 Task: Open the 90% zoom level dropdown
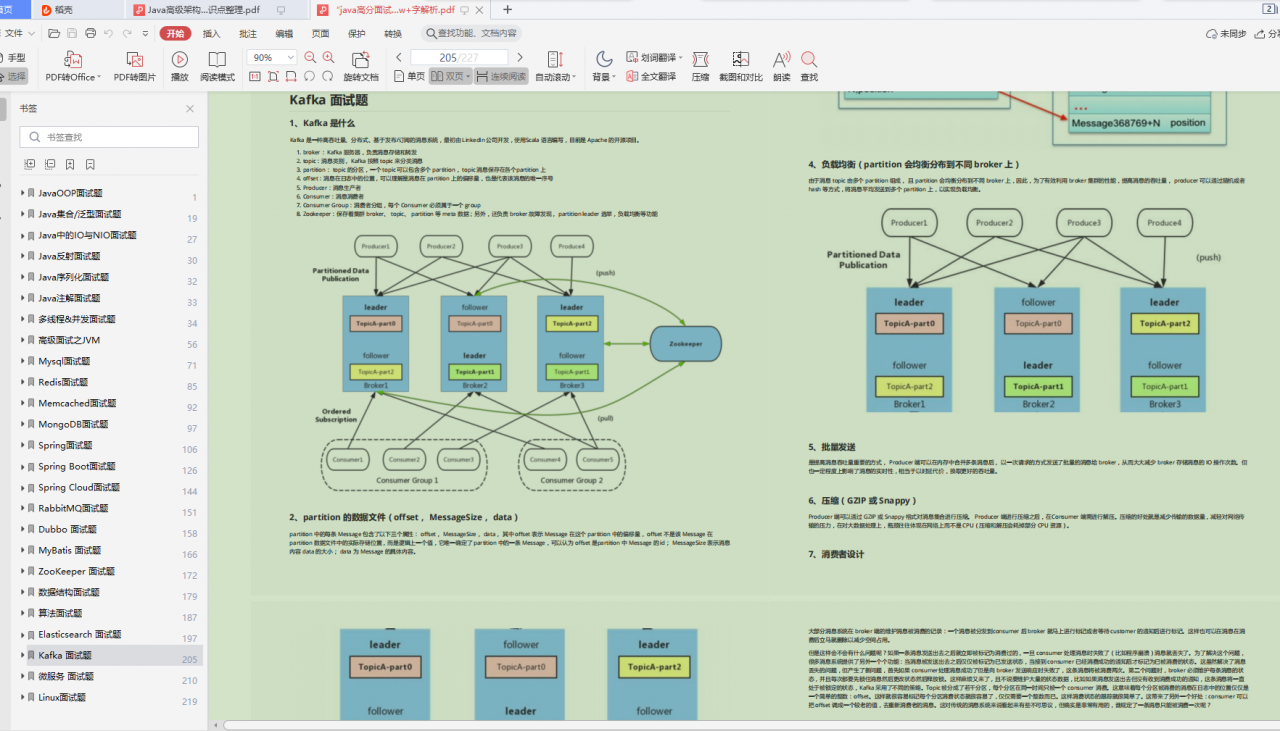[291, 58]
